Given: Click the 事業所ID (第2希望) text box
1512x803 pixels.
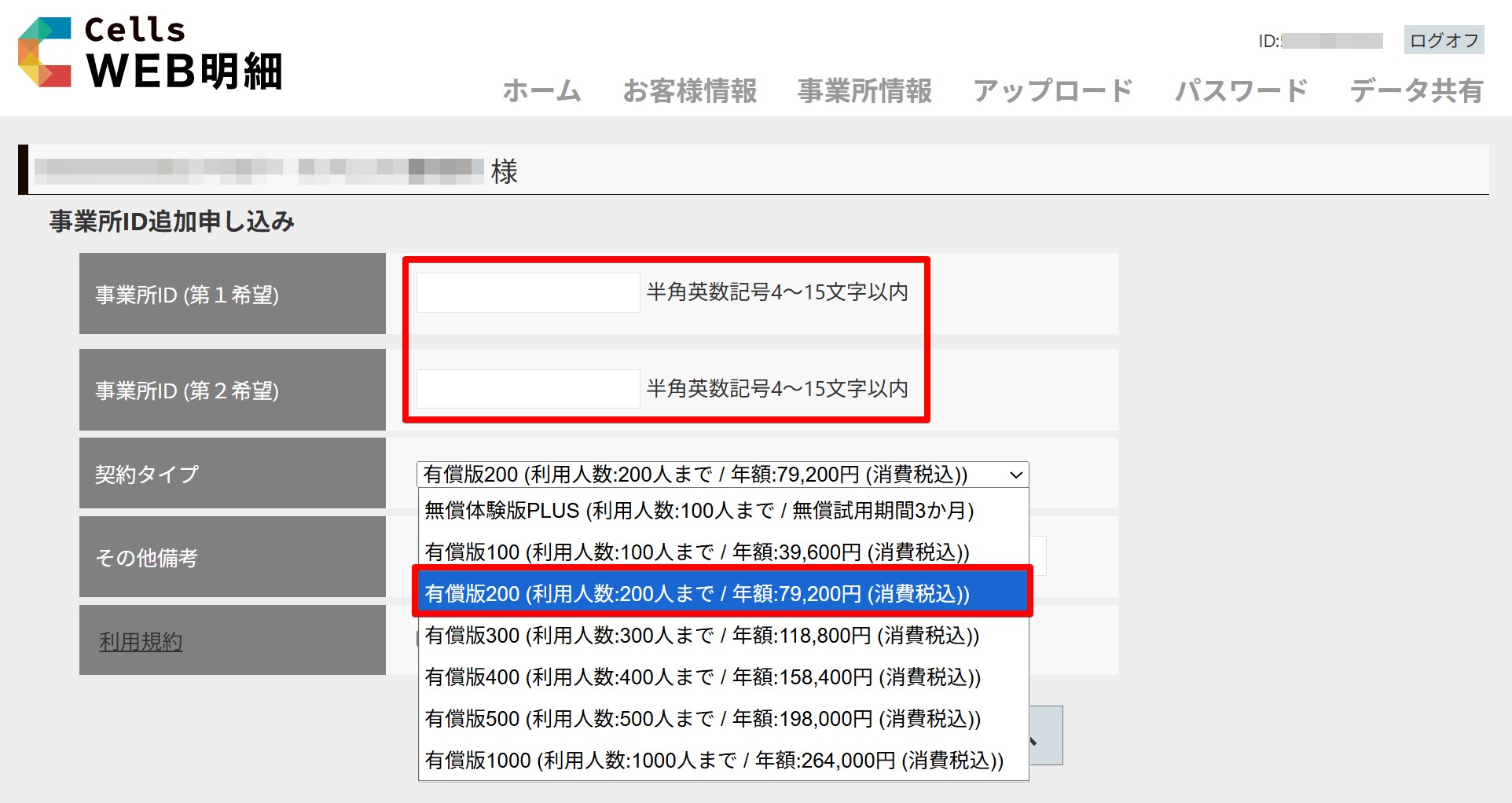Looking at the screenshot, I should point(527,389).
